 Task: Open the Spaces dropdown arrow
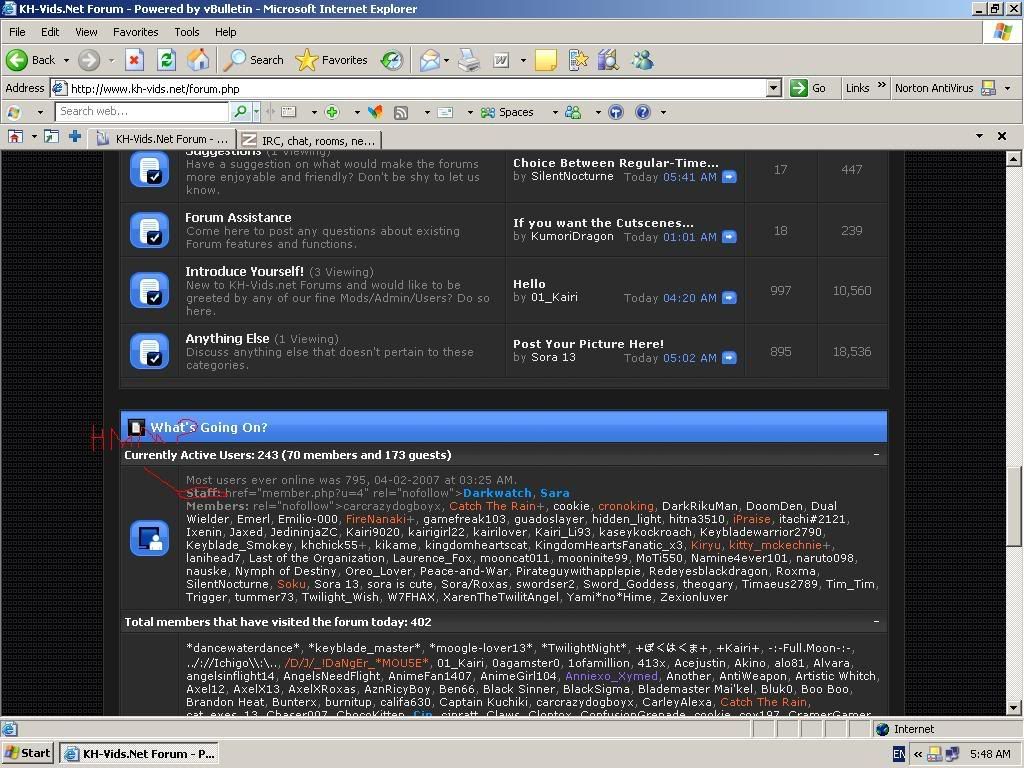pos(554,112)
